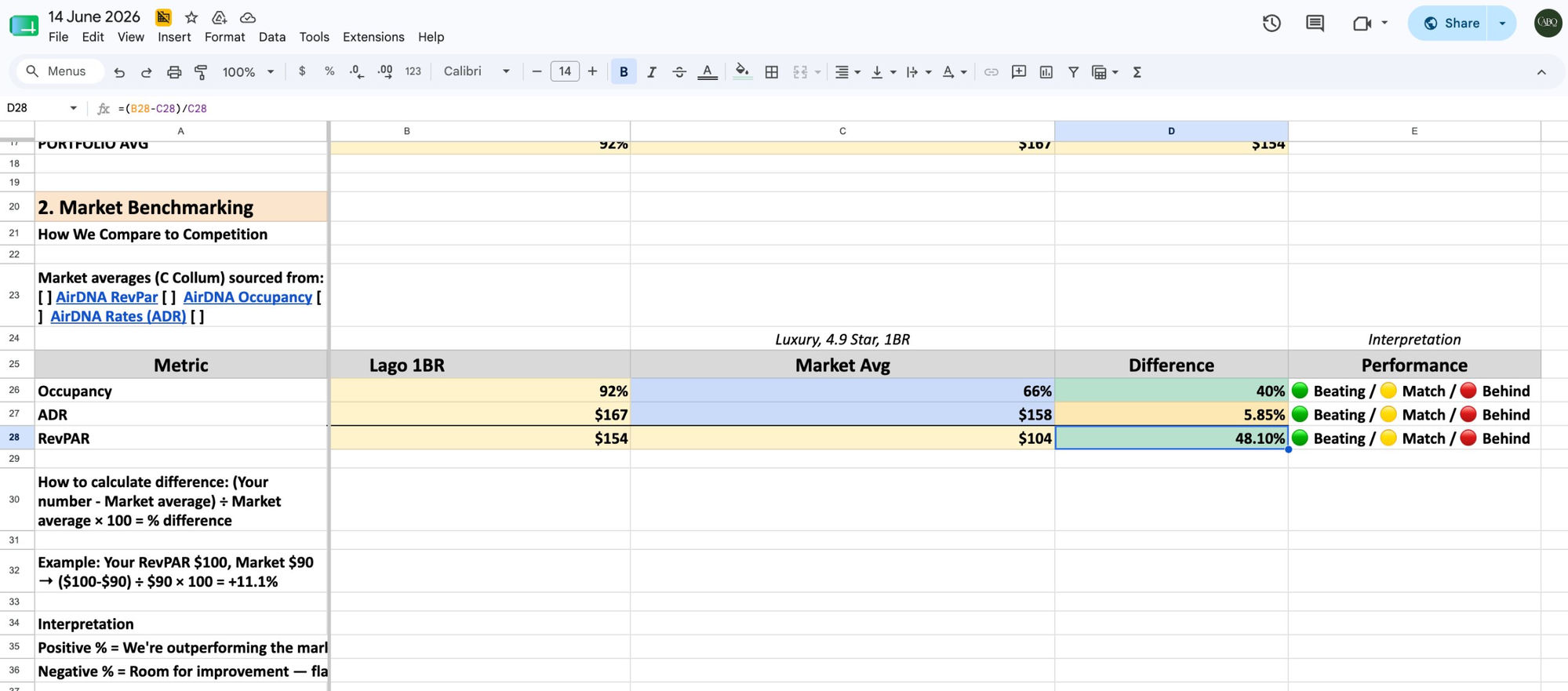Screen dimensions: 1568x691
Task: Follow the AirDNA Occupancy link
Action: (x=248, y=297)
